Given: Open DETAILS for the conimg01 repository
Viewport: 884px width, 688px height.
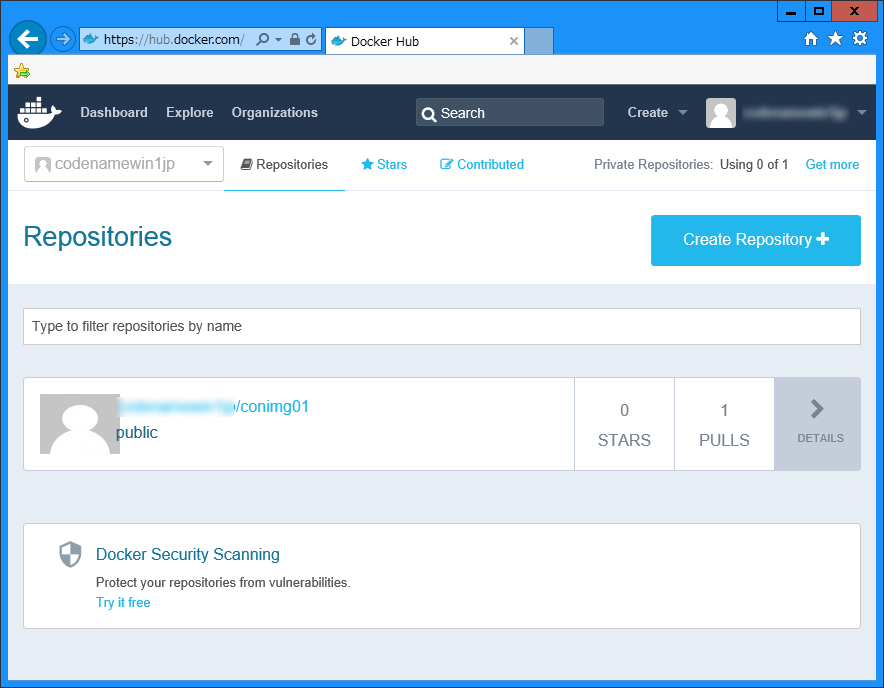Looking at the screenshot, I should pyautogui.click(x=817, y=424).
